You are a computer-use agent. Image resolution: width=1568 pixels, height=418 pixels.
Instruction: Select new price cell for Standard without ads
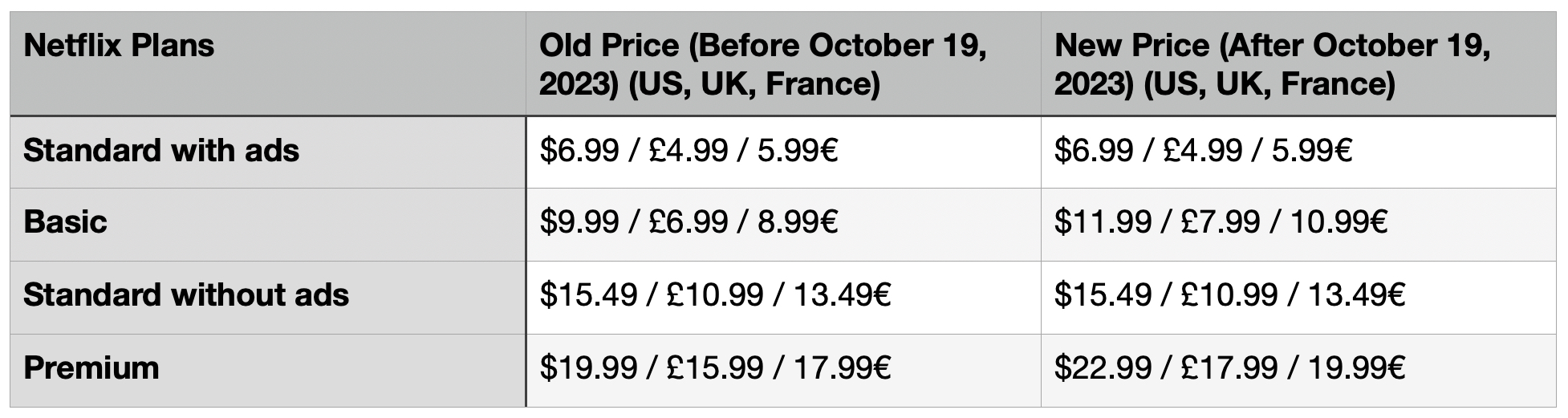[x=1229, y=295]
